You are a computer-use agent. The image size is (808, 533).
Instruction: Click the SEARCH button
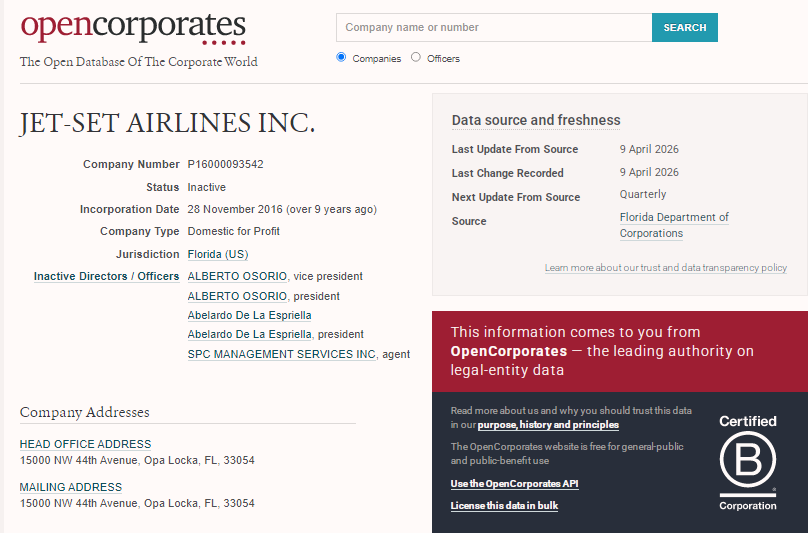[x=684, y=27]
